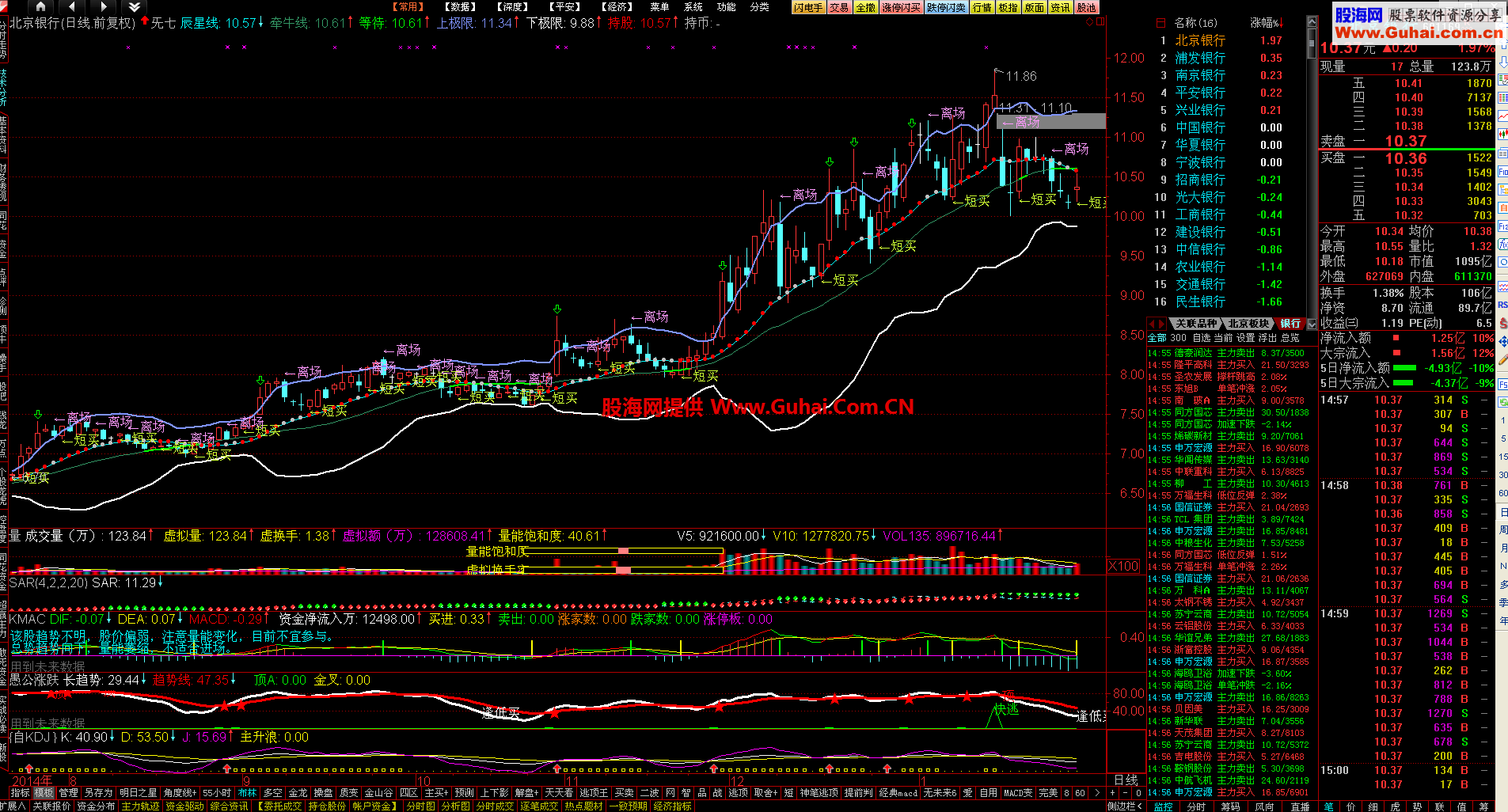Apply the 布林 template
The height and width of the screenshot is (812, 1508).
[x=248, y=792]
